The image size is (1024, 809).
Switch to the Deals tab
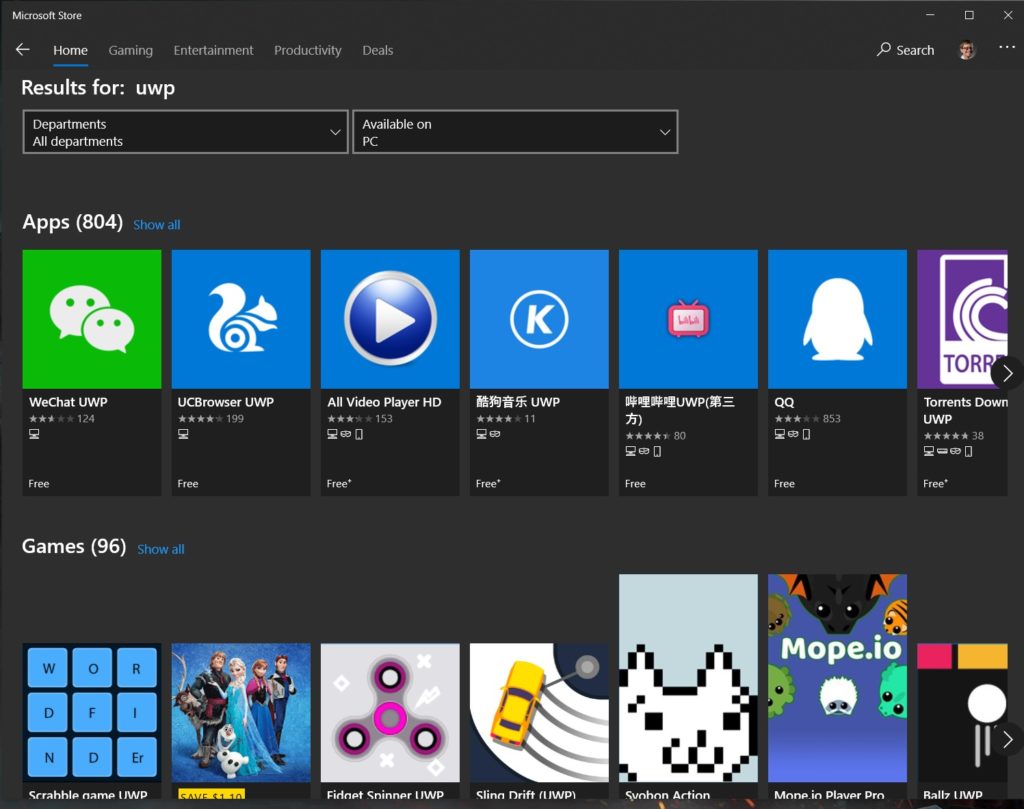pos(377,50)
